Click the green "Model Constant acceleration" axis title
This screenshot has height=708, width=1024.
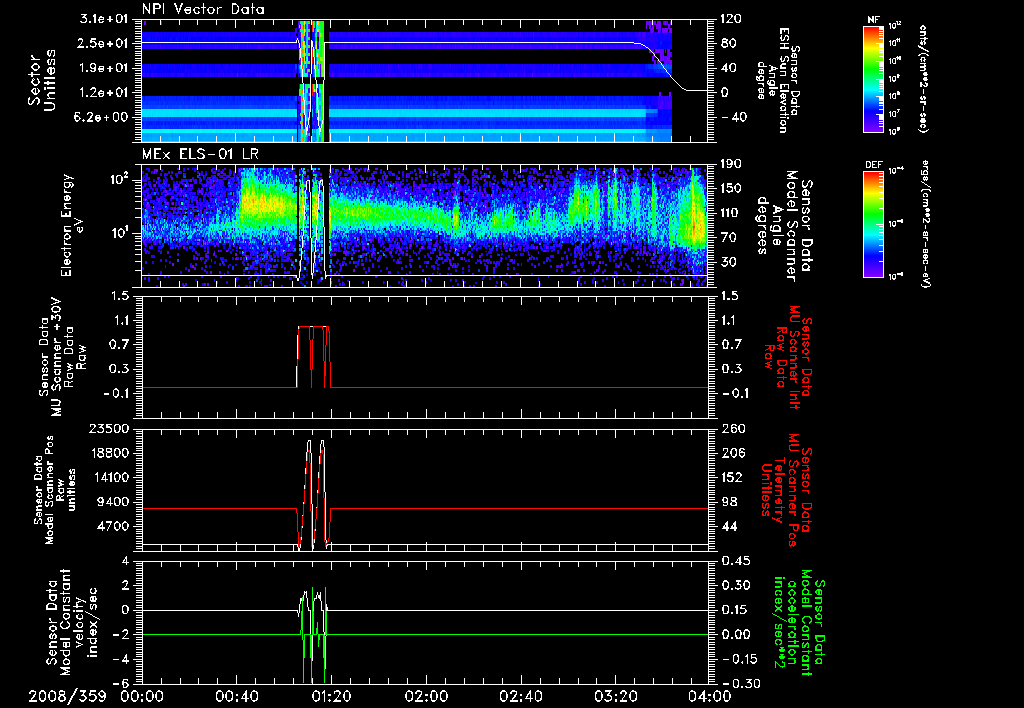(x=798, y=622)
